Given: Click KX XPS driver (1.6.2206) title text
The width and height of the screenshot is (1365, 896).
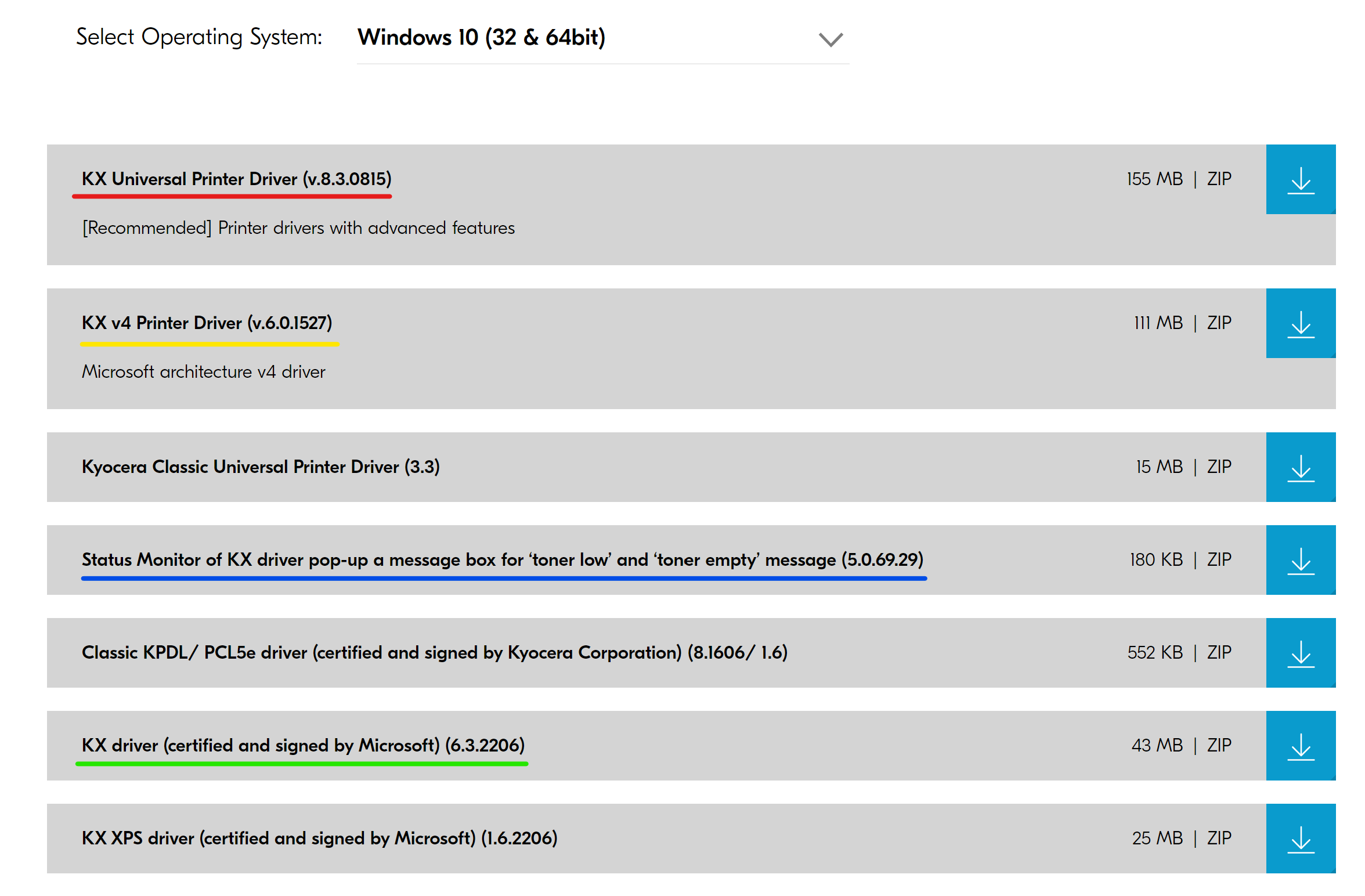Looking at the screenshot, I should pos(319,838).
